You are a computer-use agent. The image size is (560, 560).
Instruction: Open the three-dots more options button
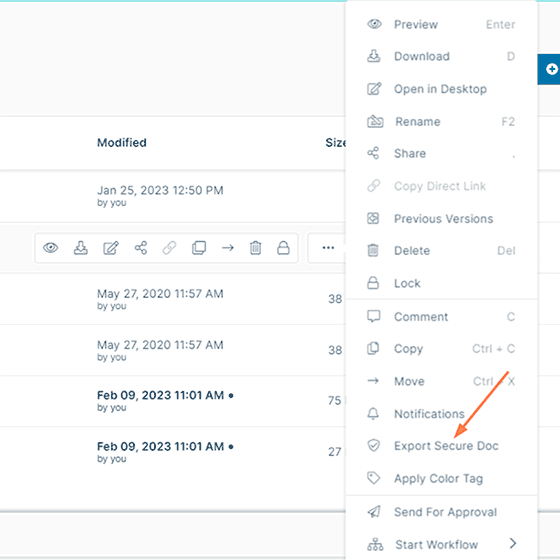pos(328,248)
